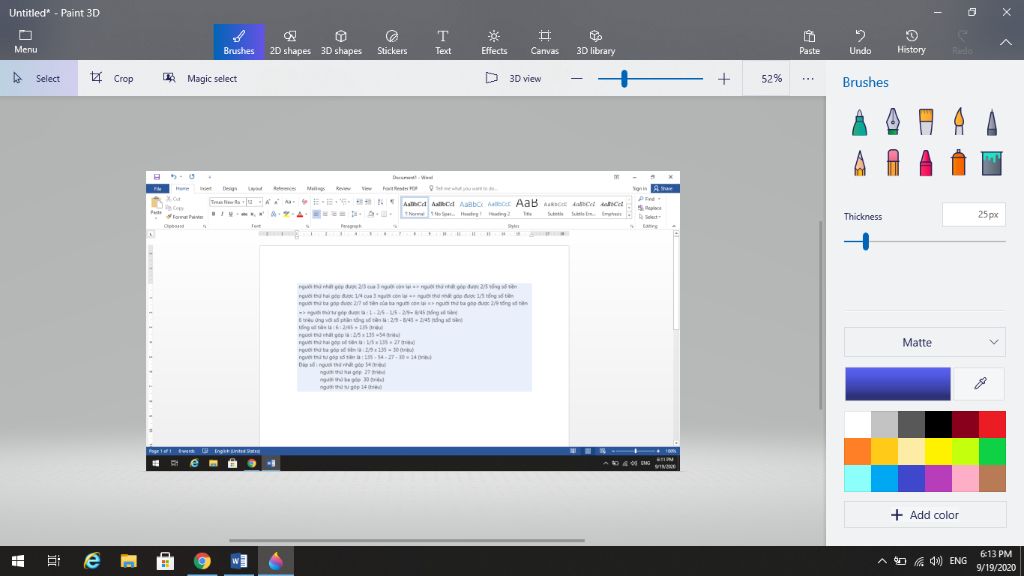
Task: Open the History panel
Action: [x=911, y=42]
